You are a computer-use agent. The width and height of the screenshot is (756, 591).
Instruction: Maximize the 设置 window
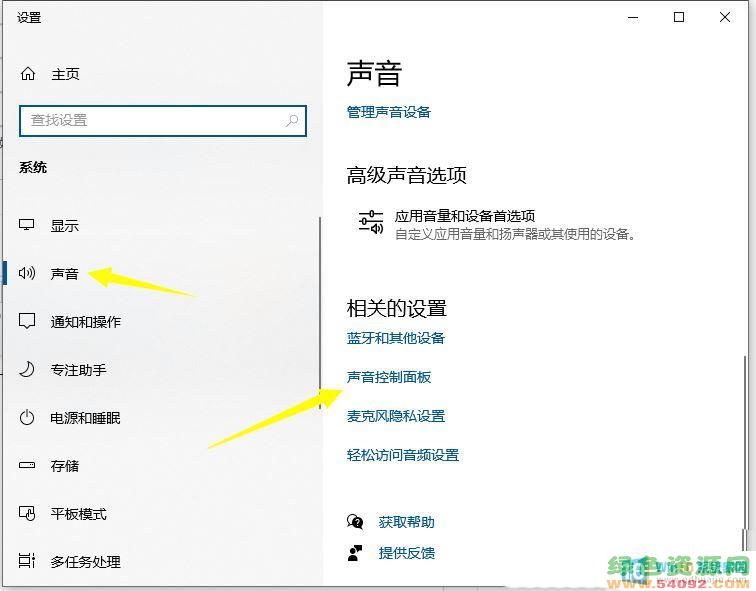pyautogui.click(x=679, y=18)
